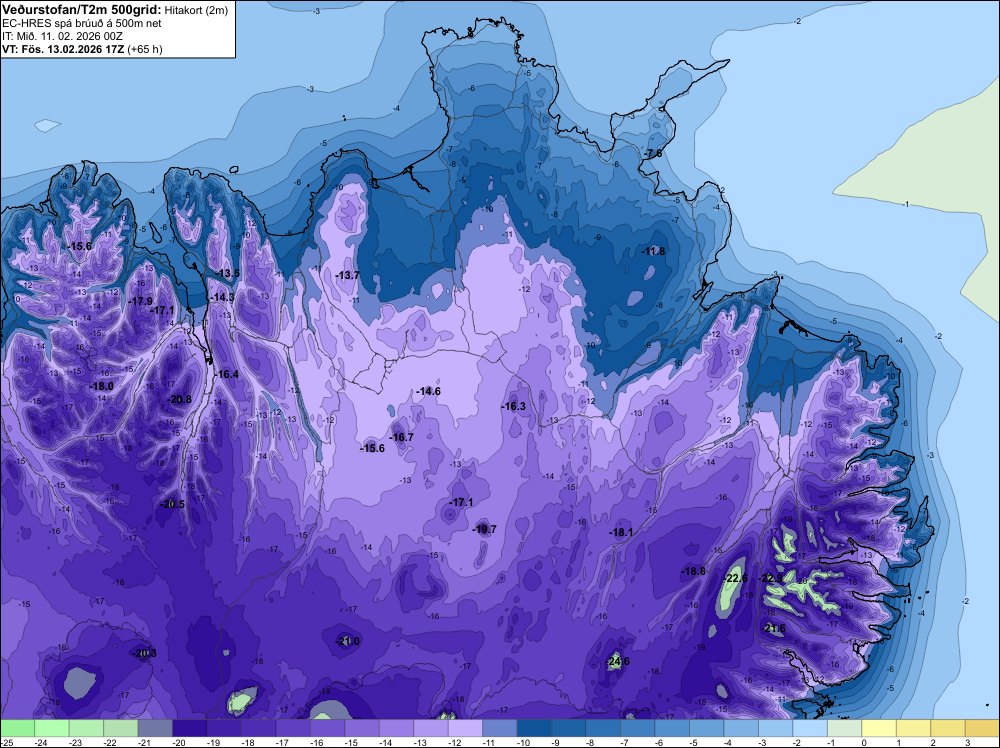Image resolution: width=1000 pixels, height=748 pixels.
Task: Click the -17.9 temperature value
Action: (x=140, y=301)
